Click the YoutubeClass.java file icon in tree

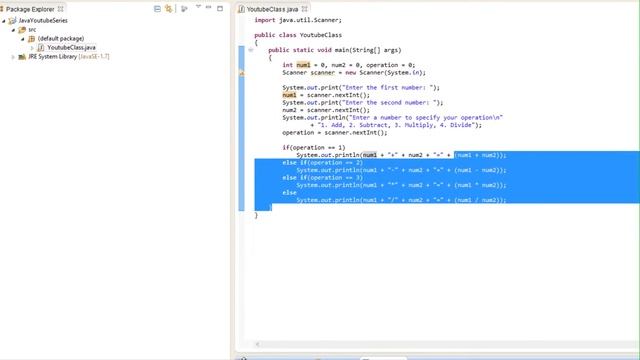pyautogui.click(x=41, y=48)
